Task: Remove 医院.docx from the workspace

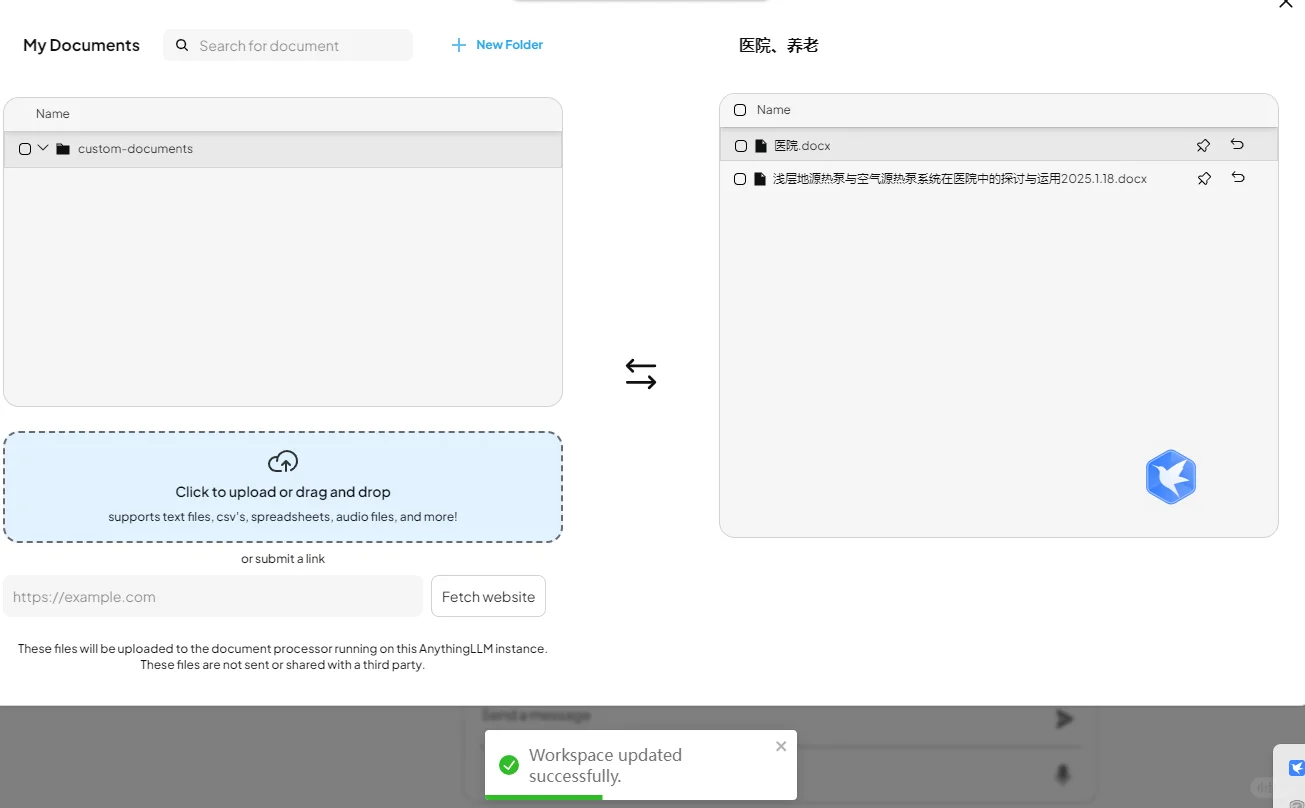Action: [x=1237, y=145]
